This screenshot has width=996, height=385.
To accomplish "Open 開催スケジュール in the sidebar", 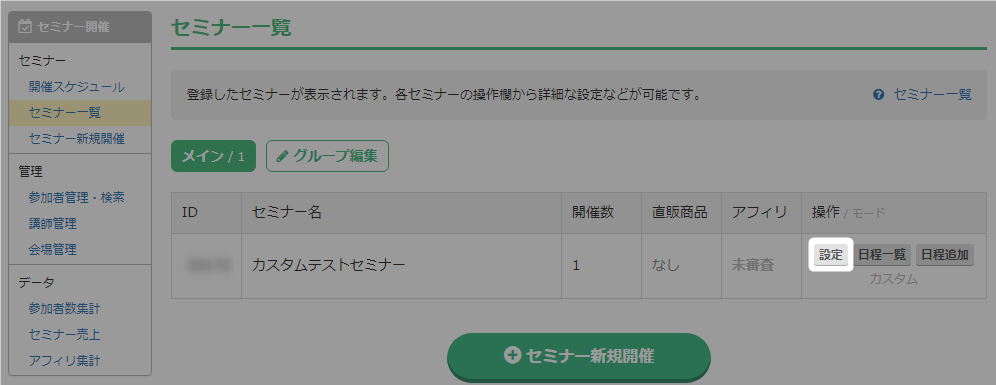I will (76, 86).
